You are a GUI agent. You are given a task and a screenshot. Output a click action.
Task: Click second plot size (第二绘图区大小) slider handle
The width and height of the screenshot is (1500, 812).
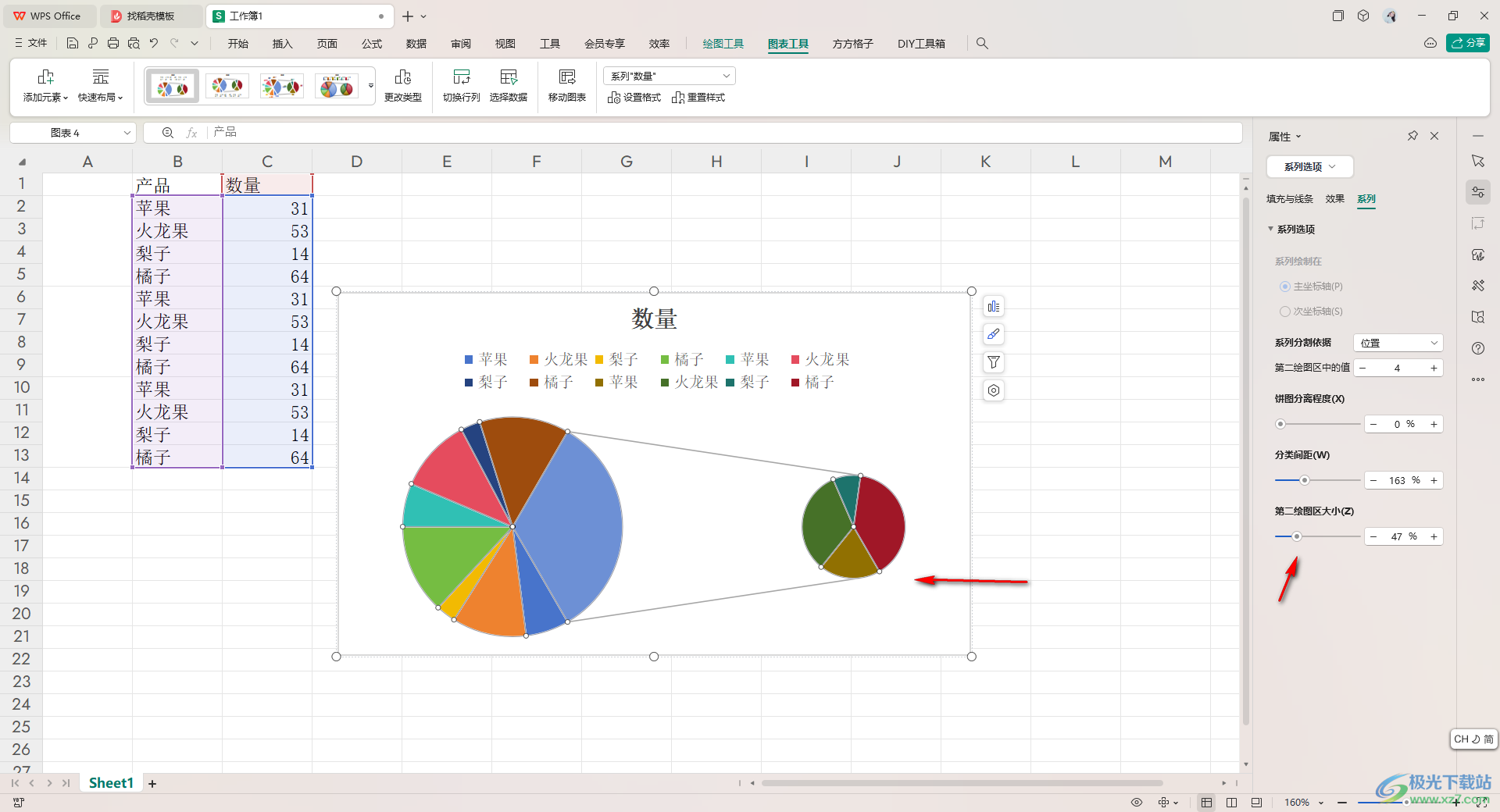coord(1296,536)
